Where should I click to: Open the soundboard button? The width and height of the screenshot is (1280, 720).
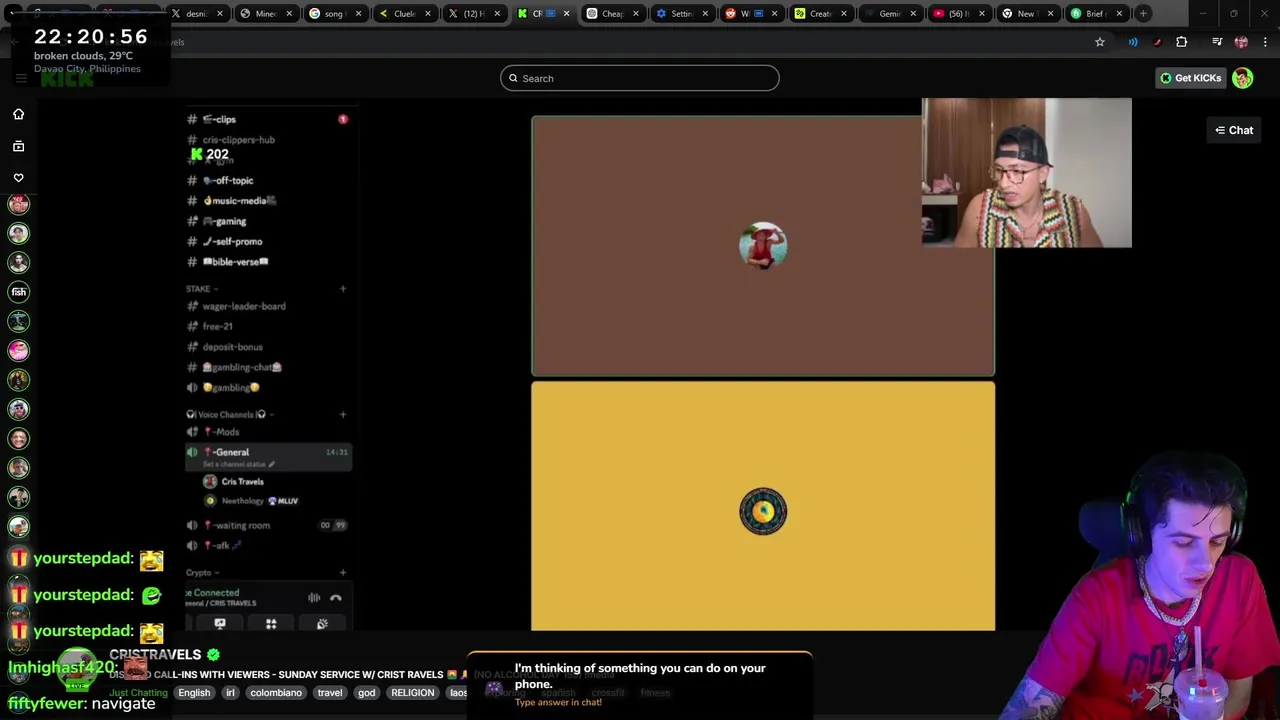[322, 623]
